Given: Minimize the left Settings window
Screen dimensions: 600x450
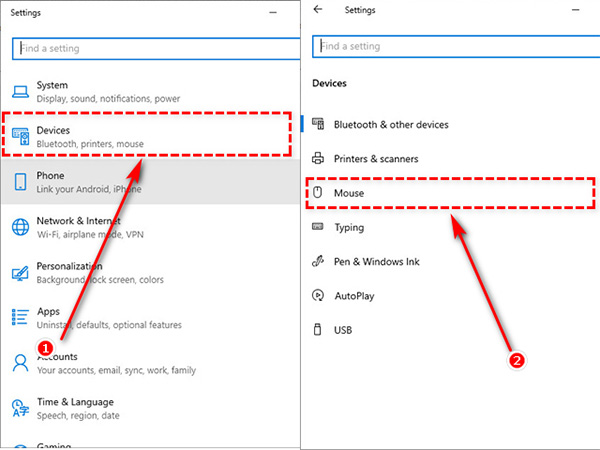Looking at the screenshot, I should [273, 10].
